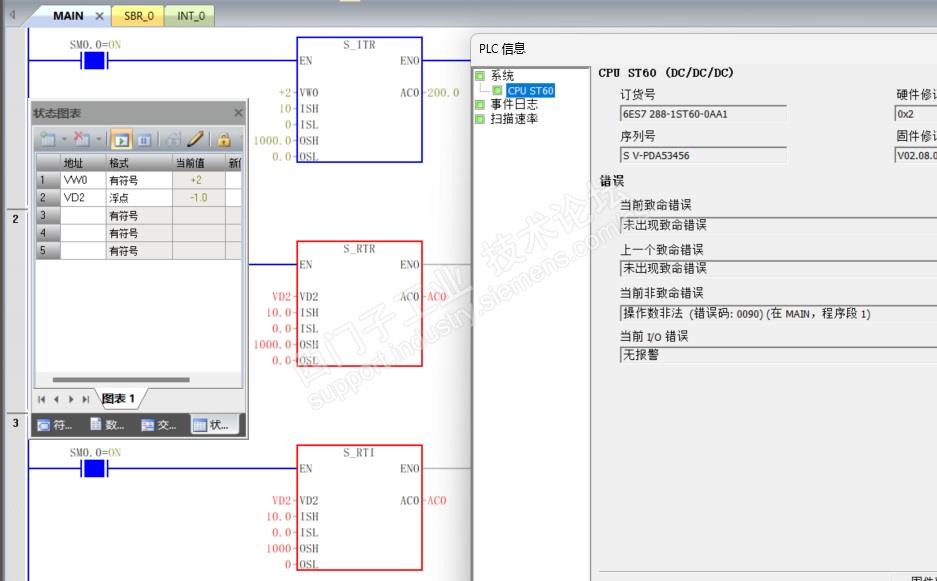Screen dimensions: 937x581
Task: Click the 格式 column header
Action: pyautogui.click(x=139, y=163)
